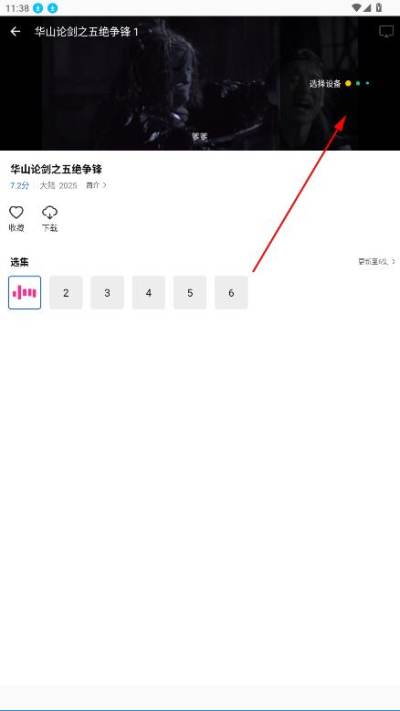Tap the yellow device indicator dot
The height and width of the screenshot is (711, 400).
tap(348, 83)
